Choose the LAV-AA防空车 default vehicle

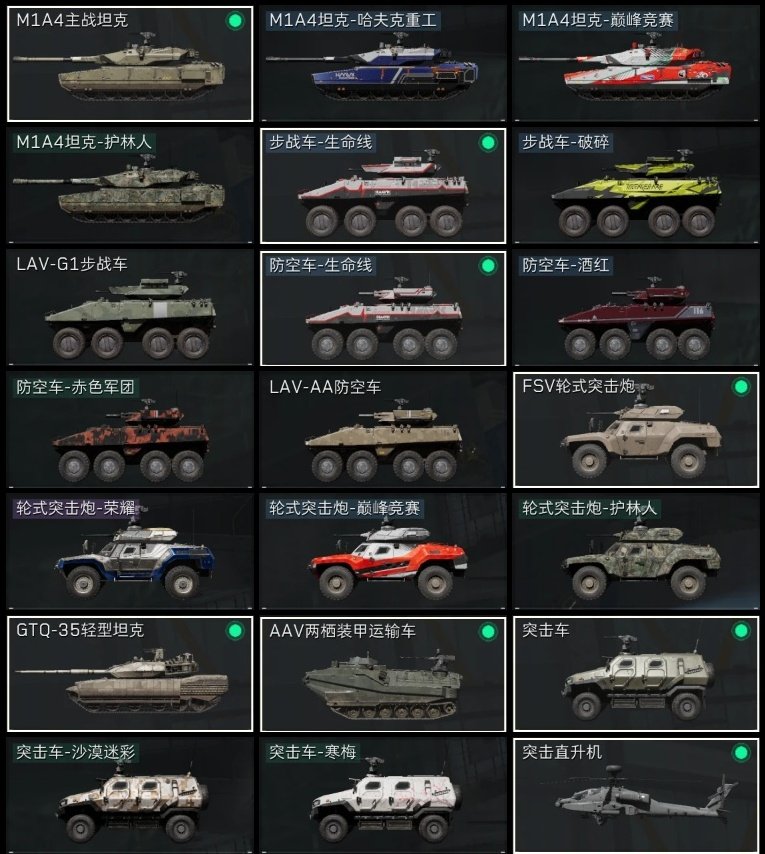point(383,430)
